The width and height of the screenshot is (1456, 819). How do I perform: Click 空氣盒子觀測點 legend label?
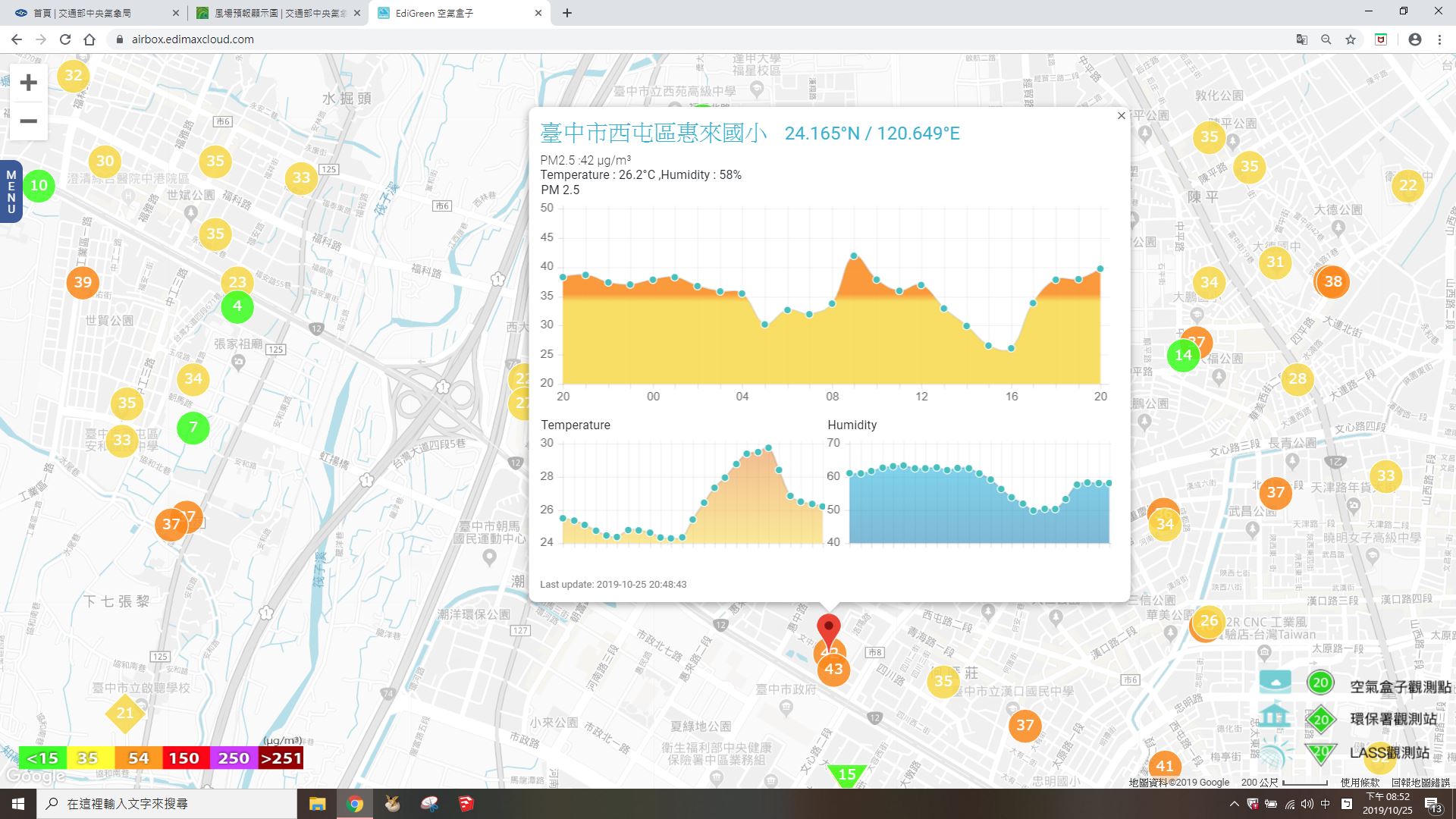[x=1400, y=686]
